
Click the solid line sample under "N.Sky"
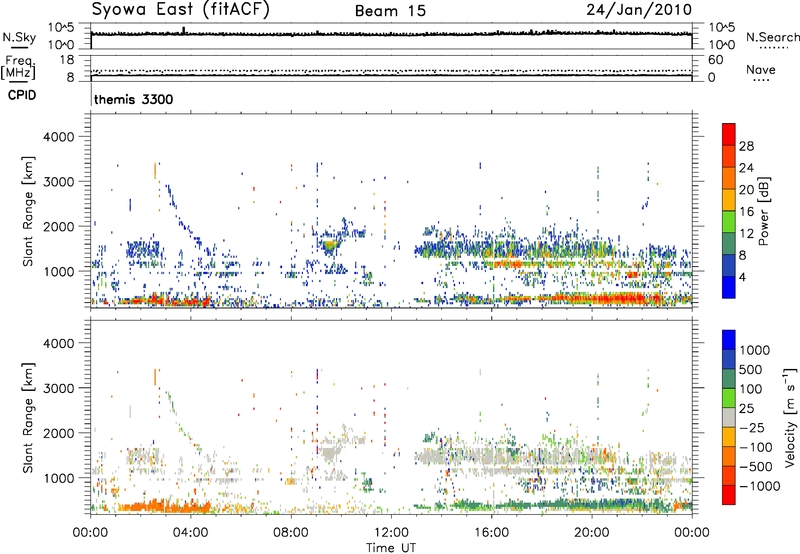click(x=19, y=47)
